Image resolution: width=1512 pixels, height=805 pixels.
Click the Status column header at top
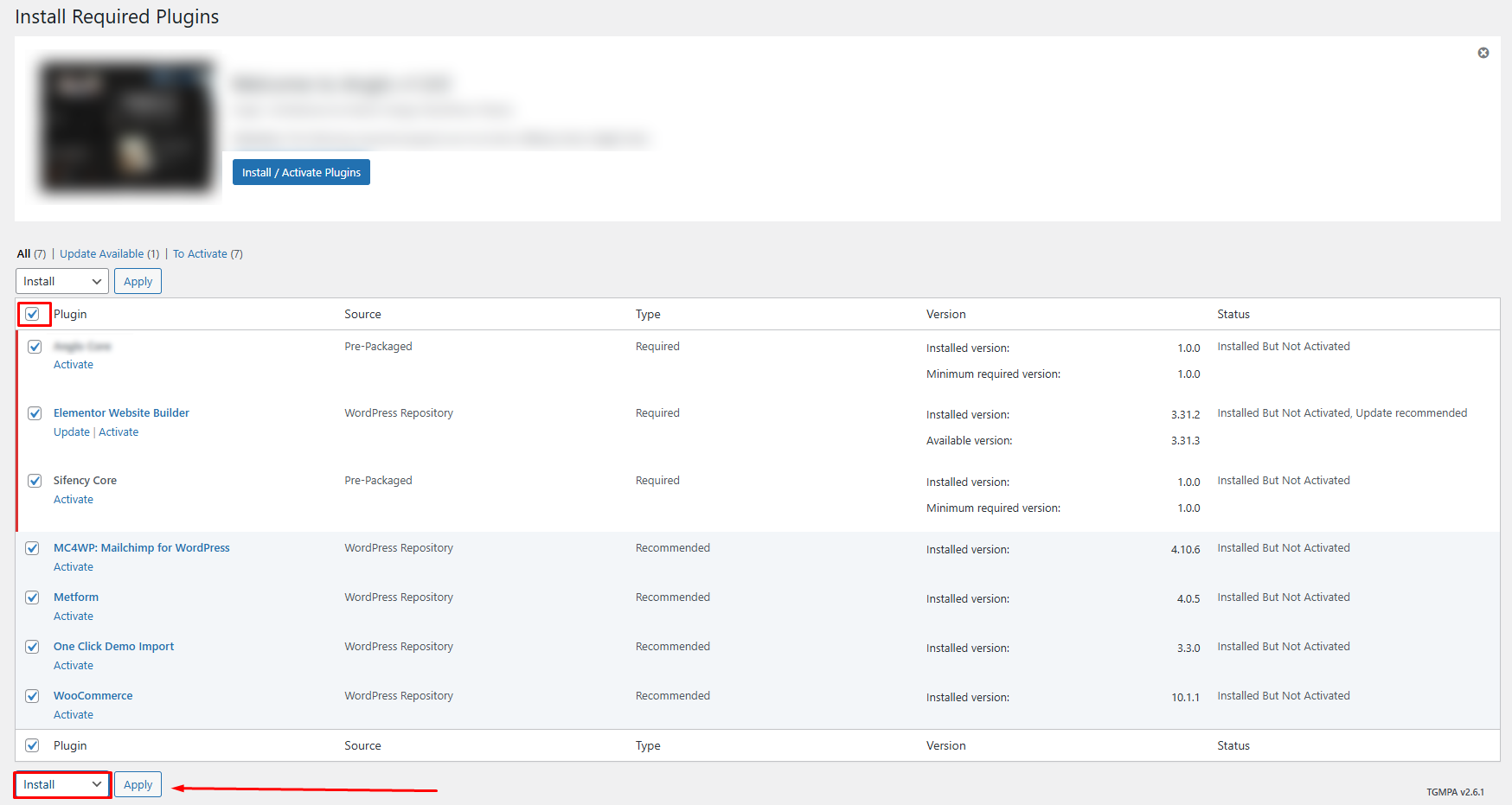(x=1233, y=314)
